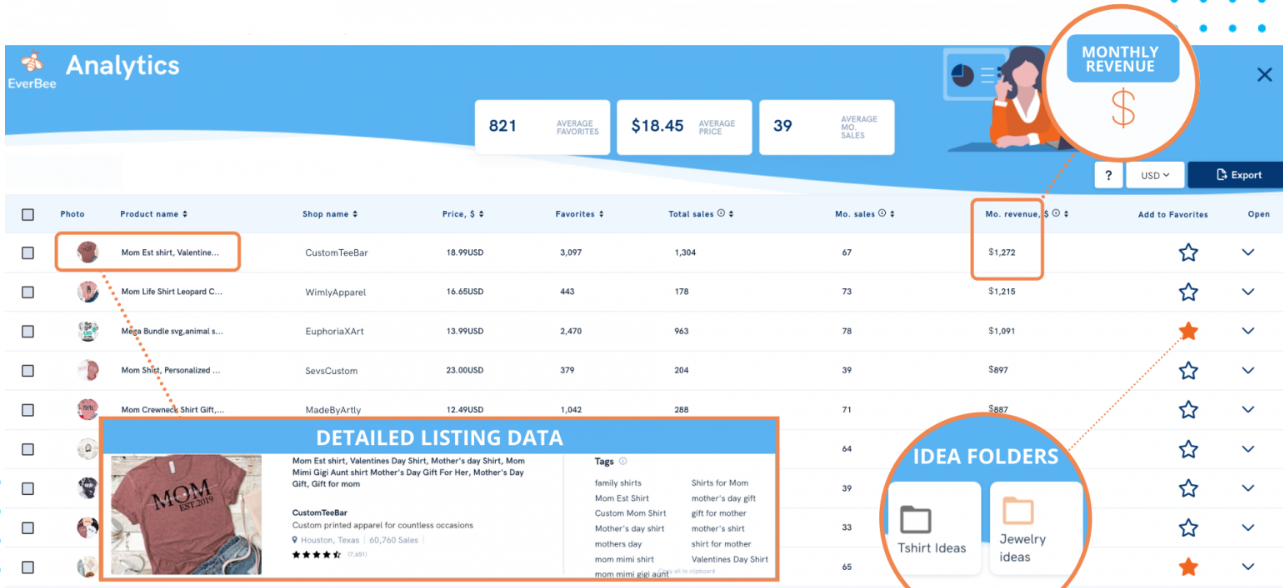Screen dimensions: 1283x588
Task: Sort by Mo. sales column arrows
Action: pos(892,214)
